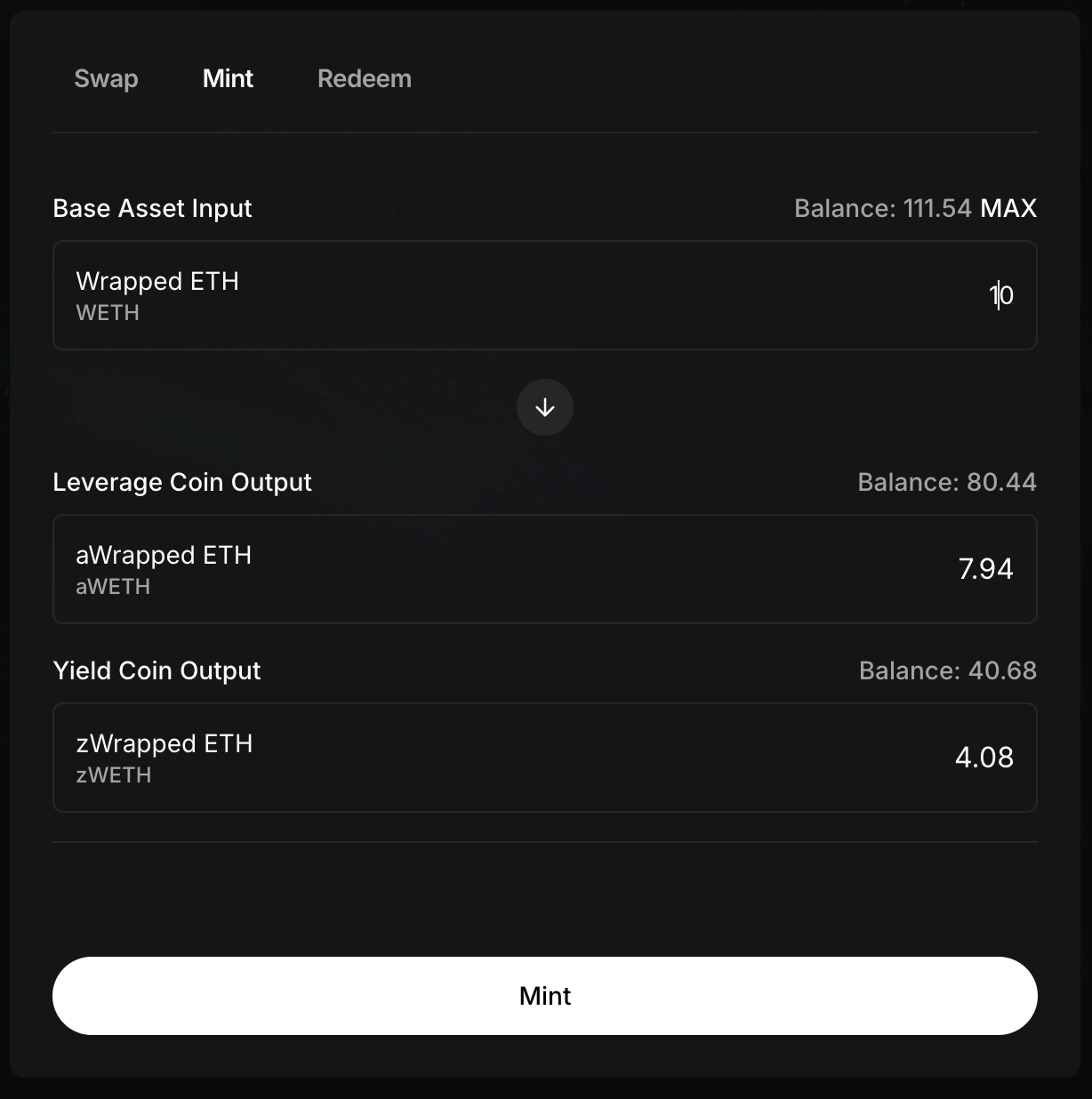Select the zWrapped ETH token name

[x=165, y=743]
